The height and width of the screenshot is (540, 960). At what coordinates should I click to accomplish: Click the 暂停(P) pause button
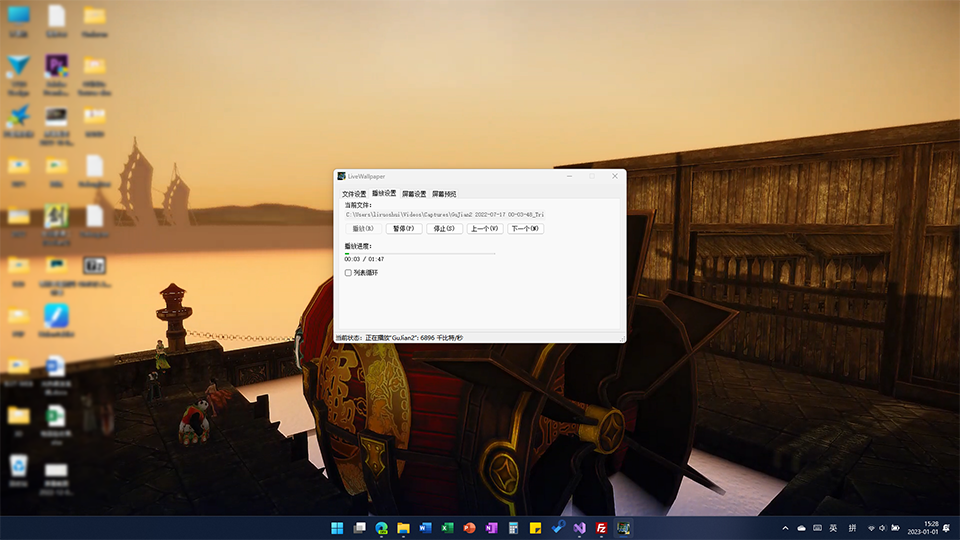point(403,228)
